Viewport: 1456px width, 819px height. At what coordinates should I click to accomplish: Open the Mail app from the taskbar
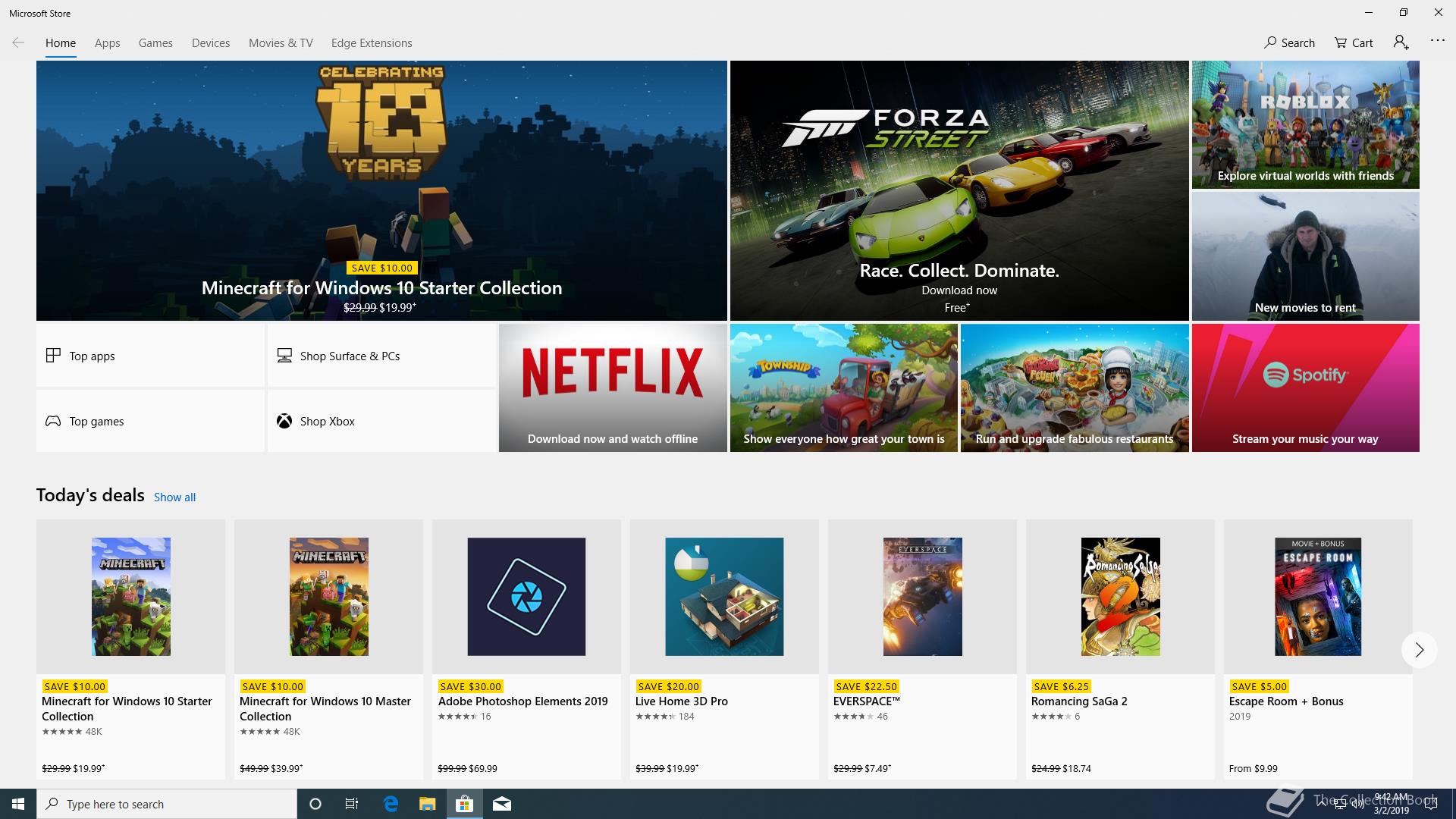pos(502,804)
